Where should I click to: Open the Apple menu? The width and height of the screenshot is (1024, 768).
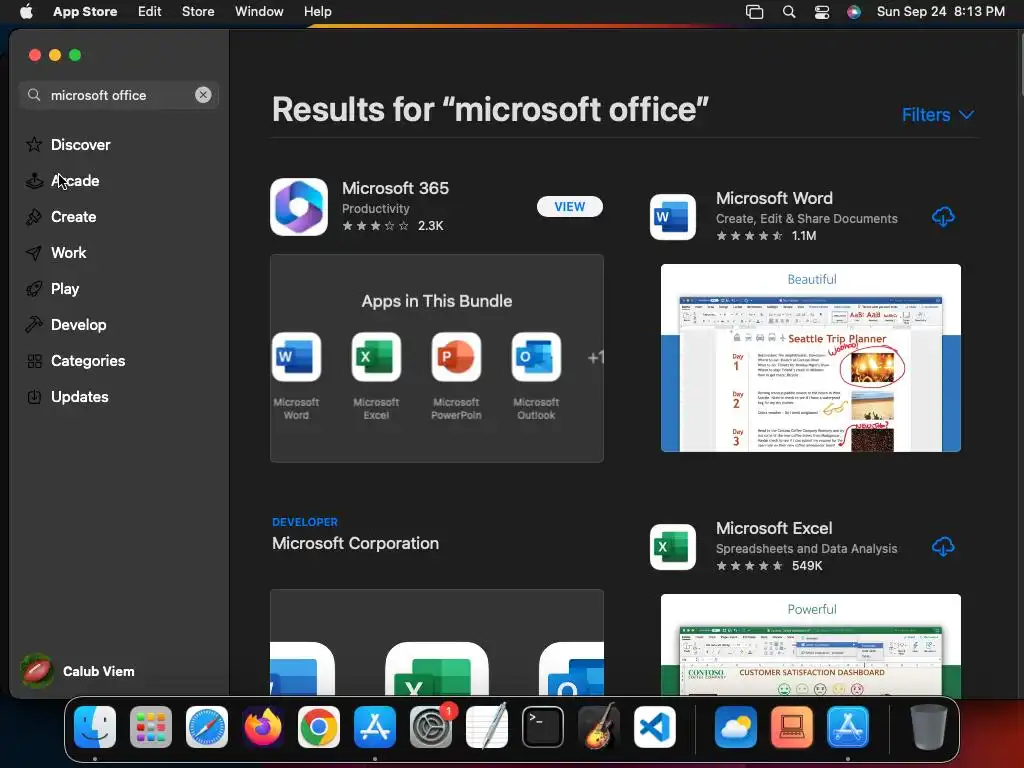[x=26, y=12]
